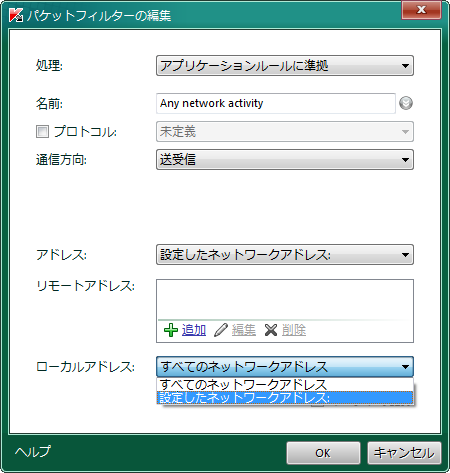Open the 処理 action dropdown
The width and height of the screenshot is (450, 473).
285,66
